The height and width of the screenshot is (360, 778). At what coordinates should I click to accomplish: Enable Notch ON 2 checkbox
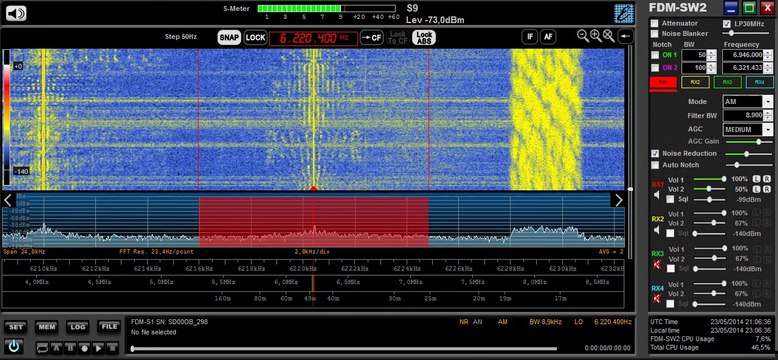(x=655, y=67)
